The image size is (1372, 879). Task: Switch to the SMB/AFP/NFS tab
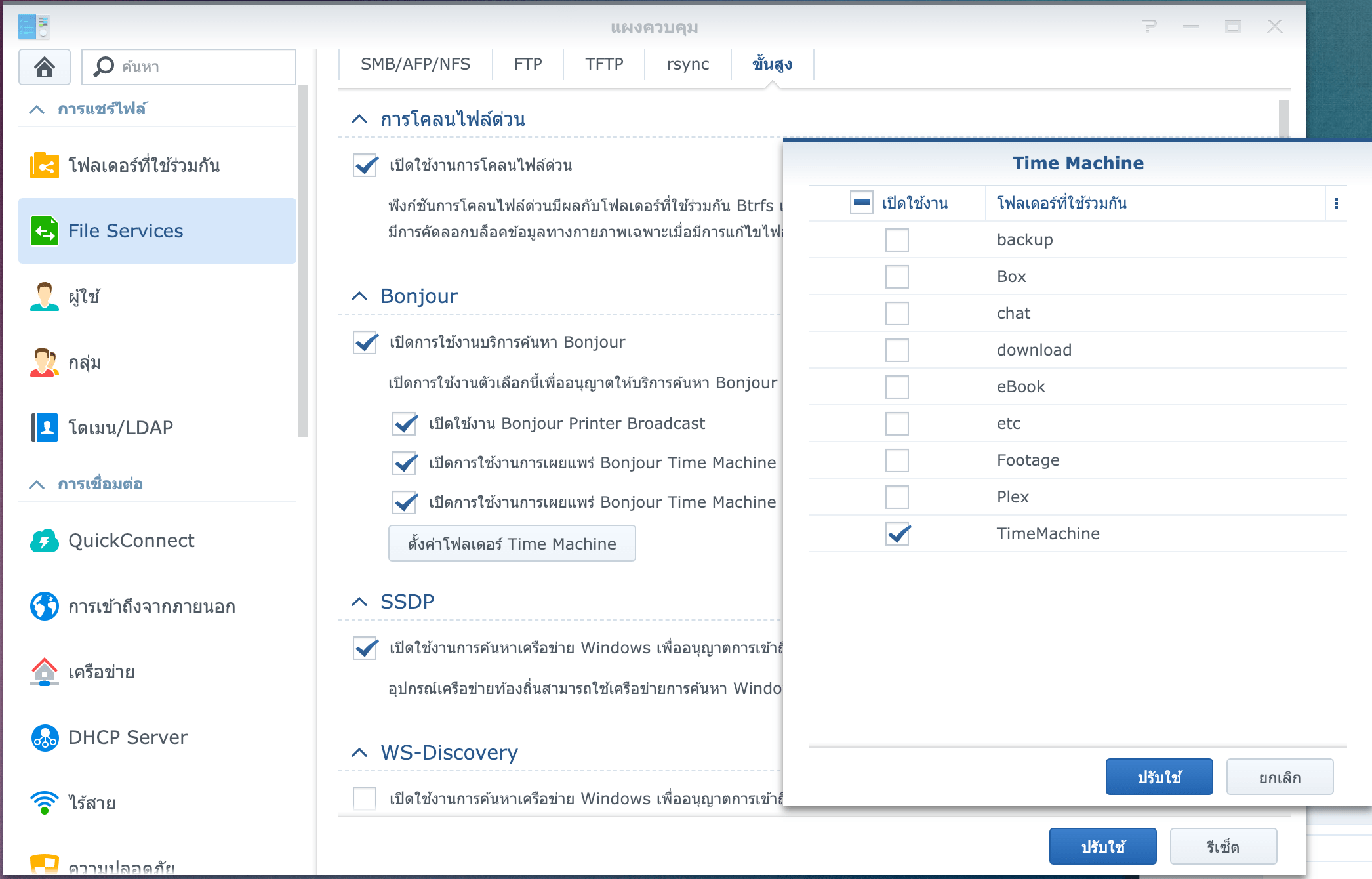tap(415, 64)
